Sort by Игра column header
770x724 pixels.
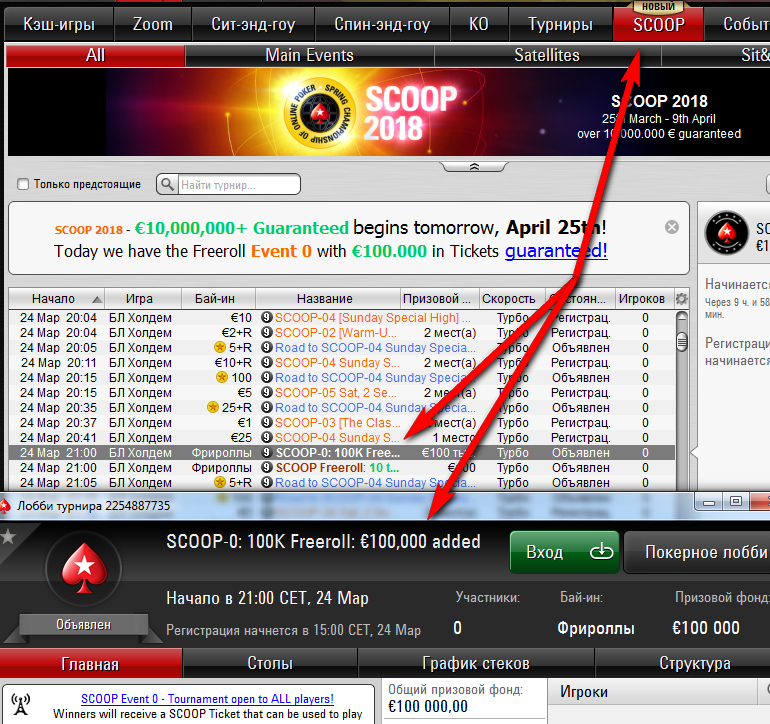tap(143, 299)
